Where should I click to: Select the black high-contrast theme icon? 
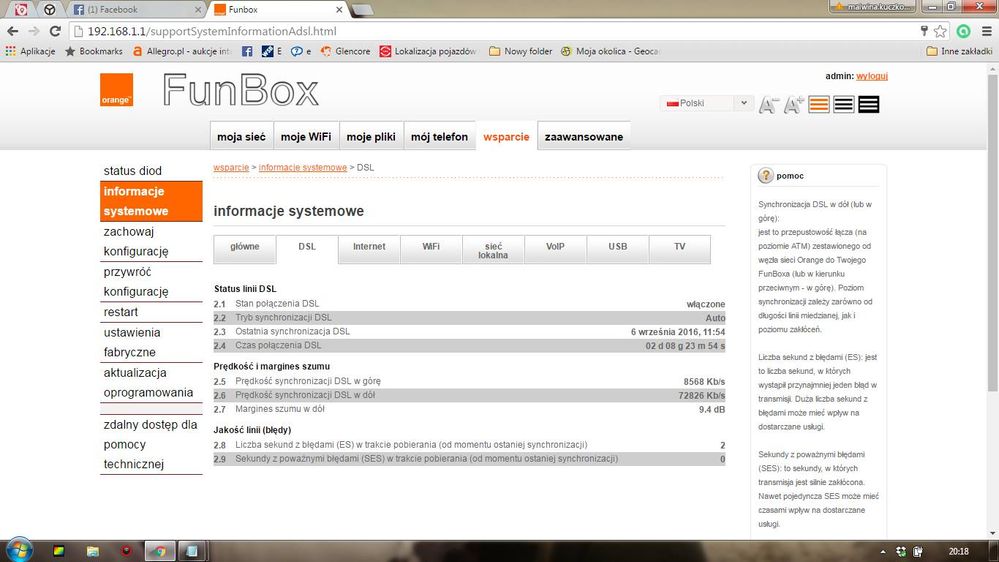click(x=869, y=104)
